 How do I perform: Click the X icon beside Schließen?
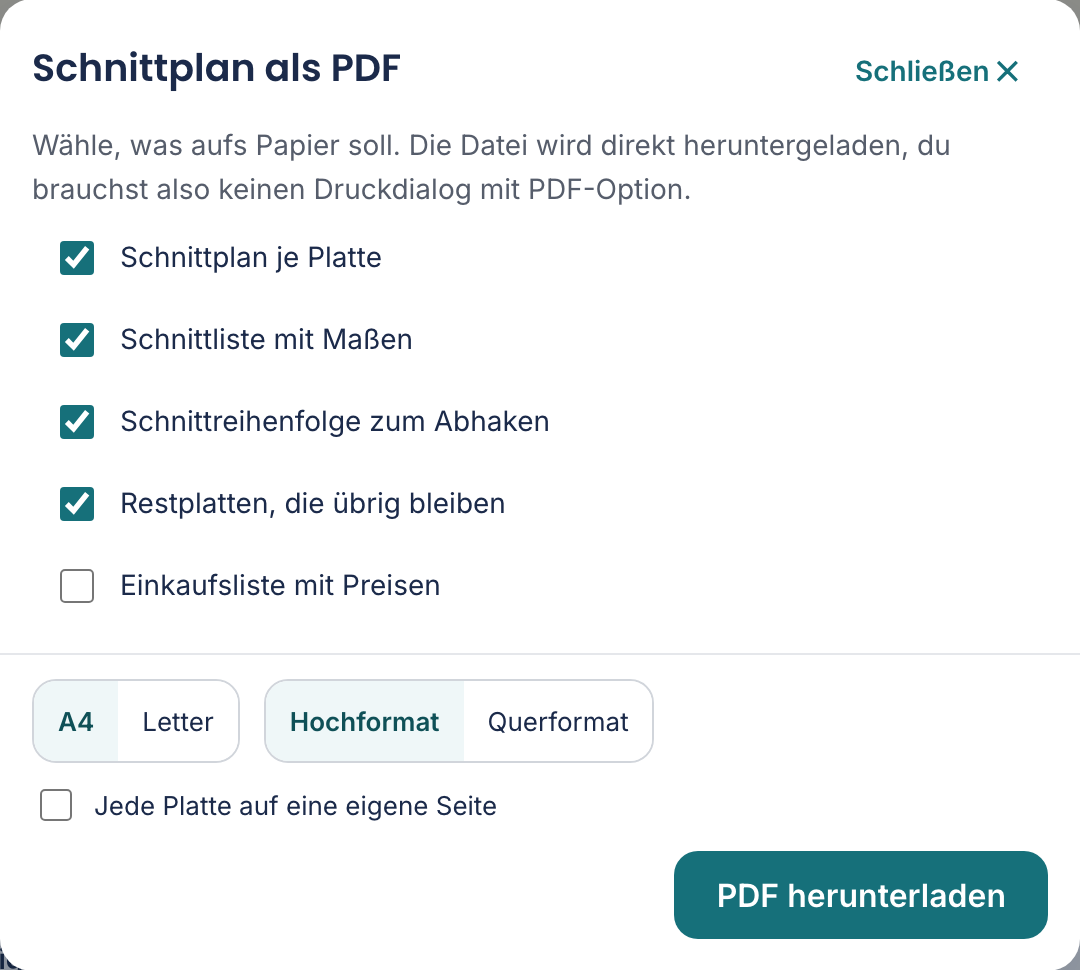point(1007,72)
